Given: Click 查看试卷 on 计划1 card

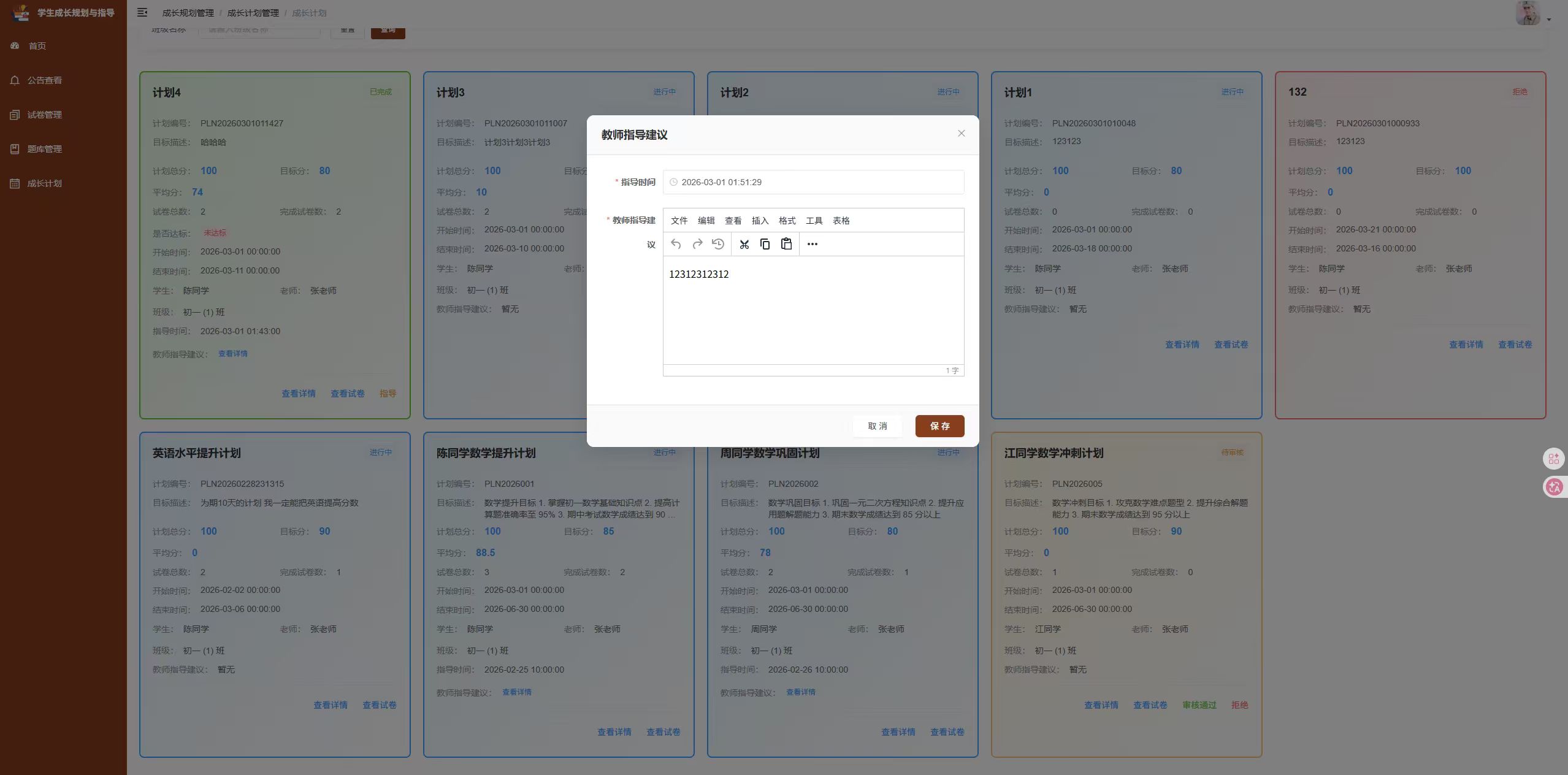Looking at the screenshot, I should click(x=1231, y=345).
